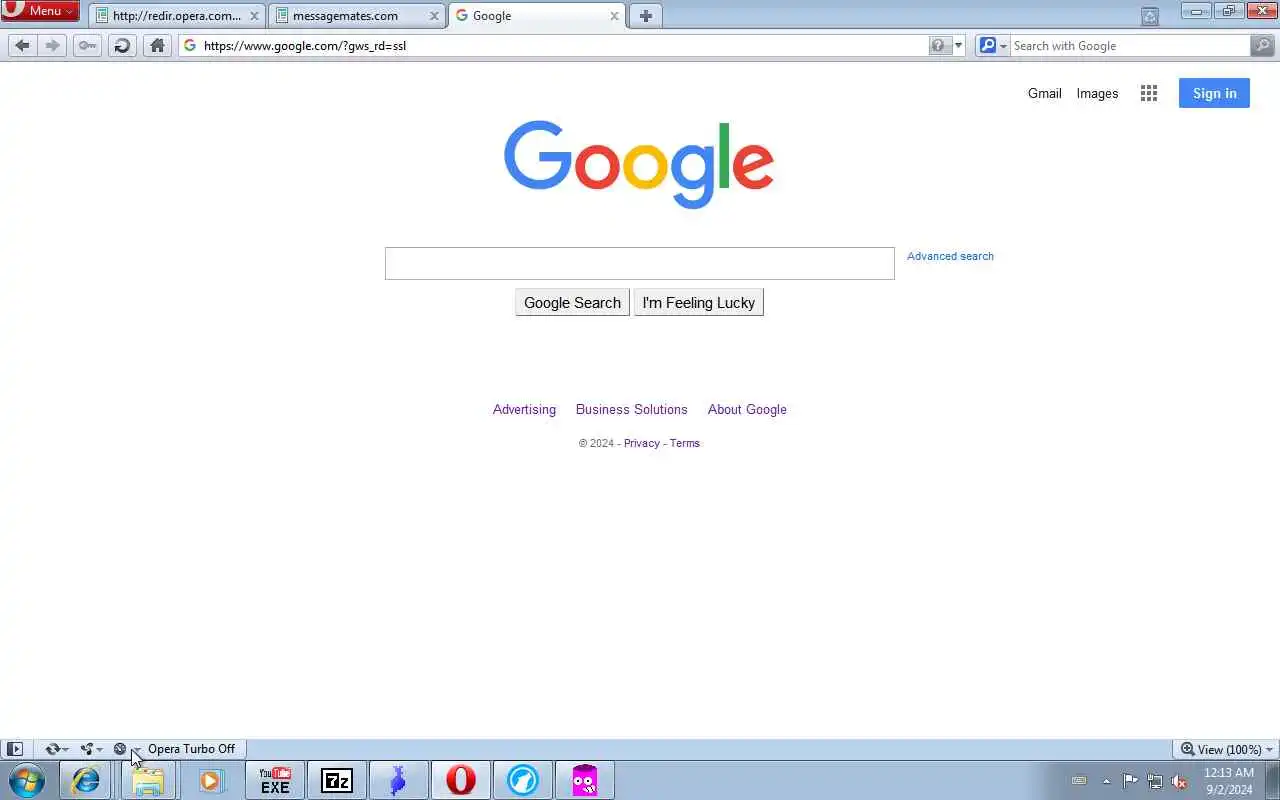This screenshot has width=1280, height=800.
Task: Open the Windows Start menu
Action: pos(26,780)
